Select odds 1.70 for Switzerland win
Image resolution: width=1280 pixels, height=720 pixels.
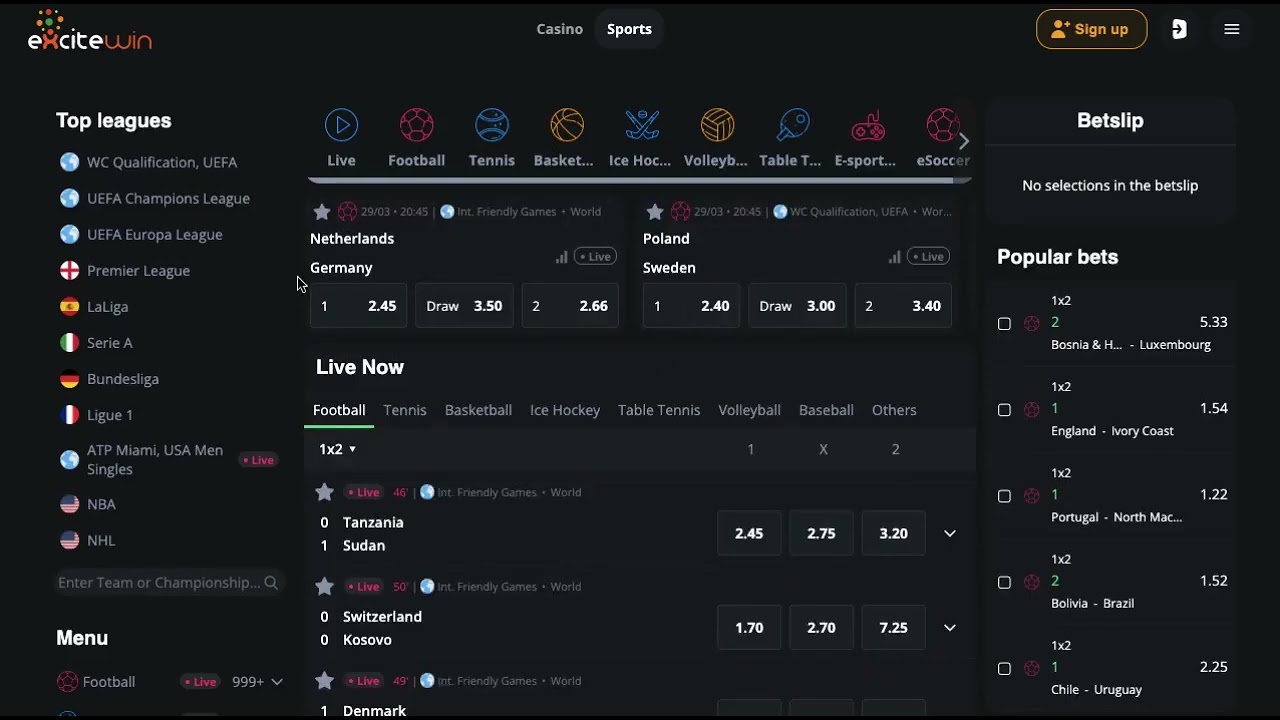[x=749, y=627]
